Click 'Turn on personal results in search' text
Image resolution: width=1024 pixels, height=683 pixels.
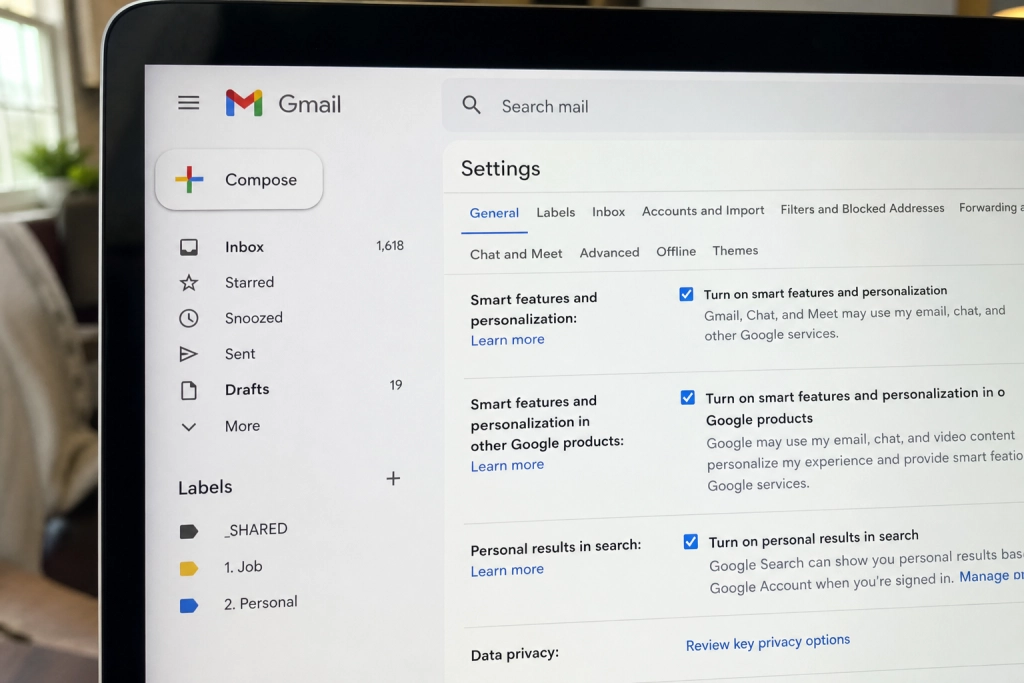tap(814, 539)
